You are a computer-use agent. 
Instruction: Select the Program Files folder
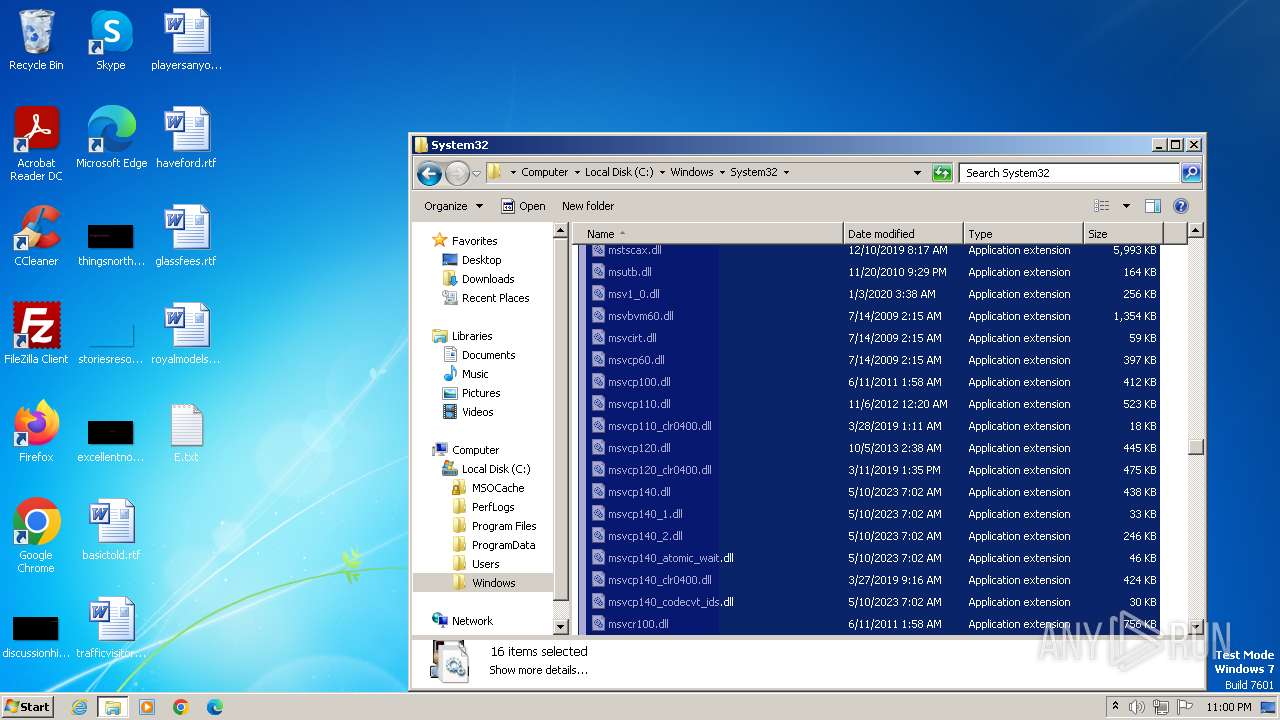[x=504, y=526]
